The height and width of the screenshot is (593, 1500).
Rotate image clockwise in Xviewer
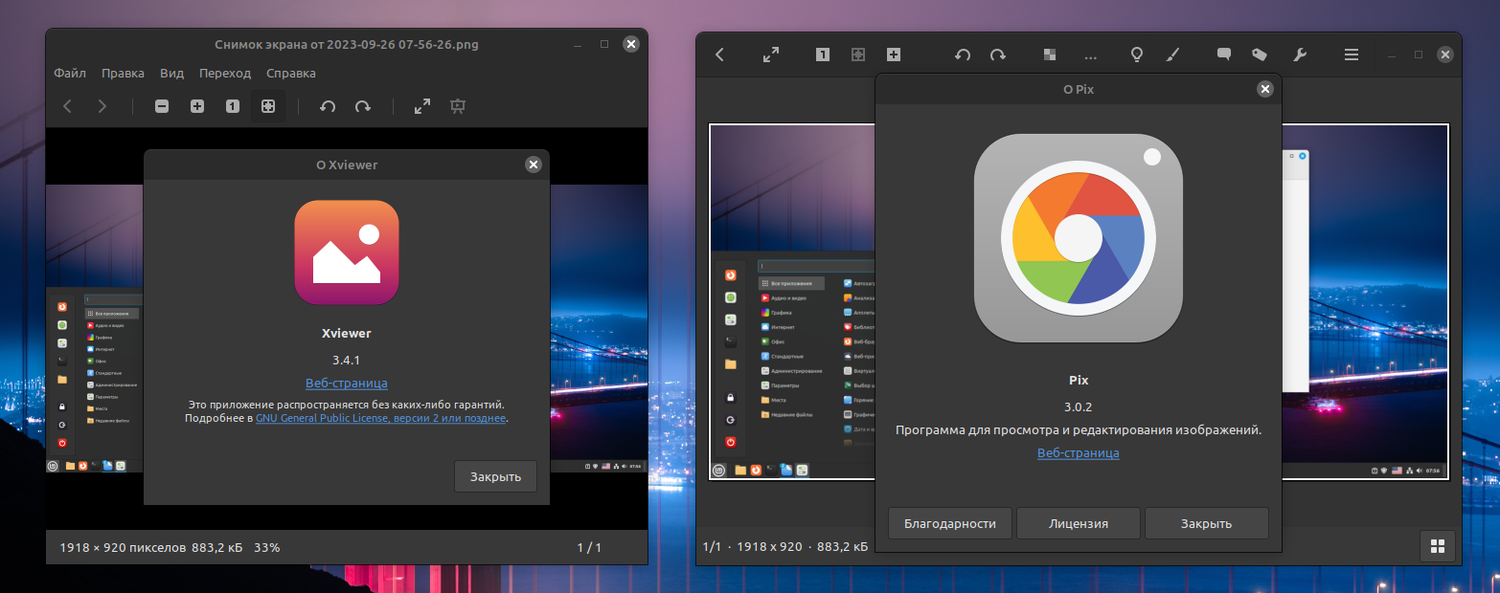coord(363,106)
